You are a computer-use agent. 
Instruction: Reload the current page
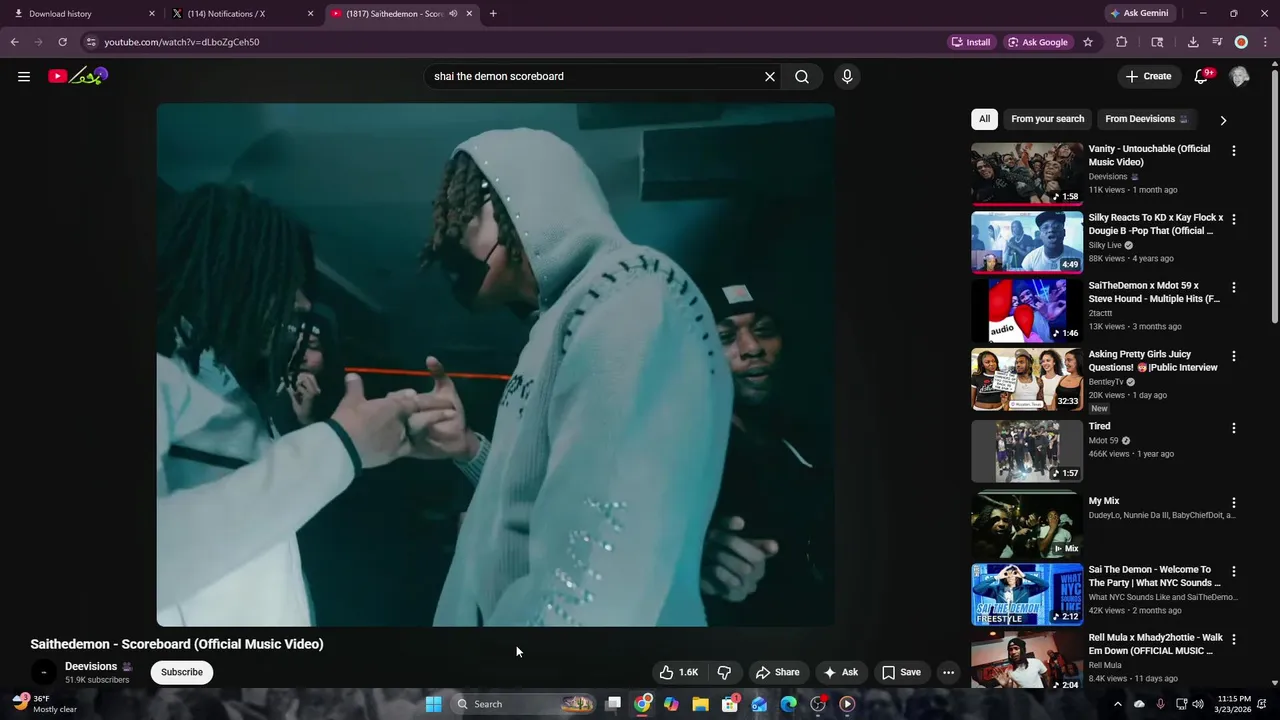[62, 42]
